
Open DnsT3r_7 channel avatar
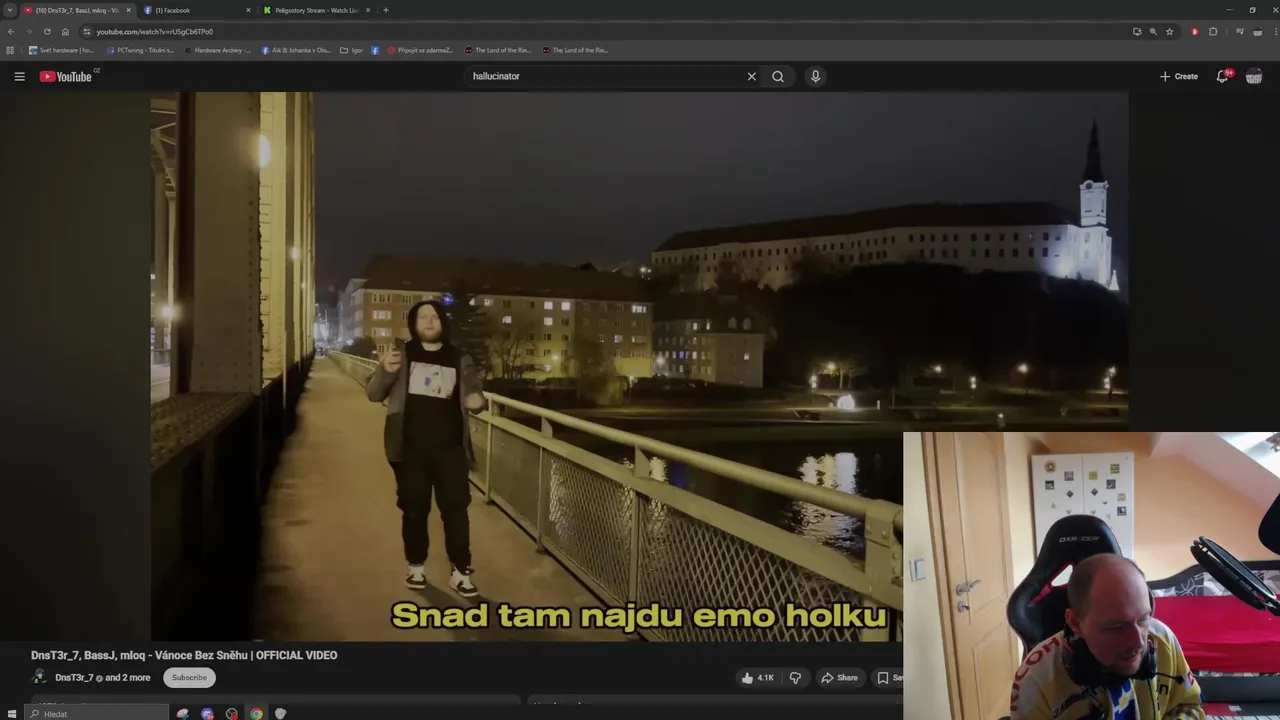(39, 678)
